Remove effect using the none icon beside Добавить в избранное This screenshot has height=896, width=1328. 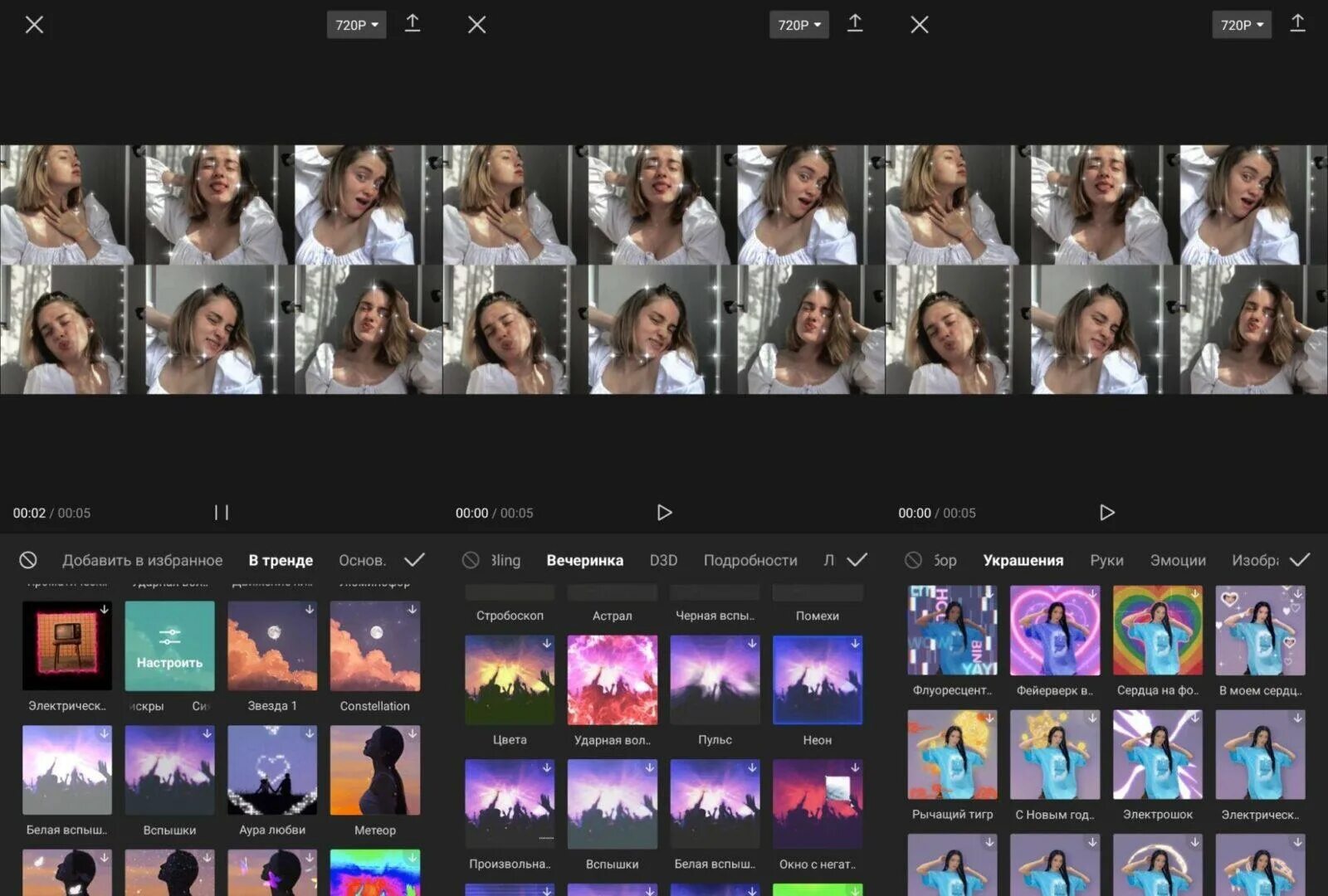coord(28,560)
